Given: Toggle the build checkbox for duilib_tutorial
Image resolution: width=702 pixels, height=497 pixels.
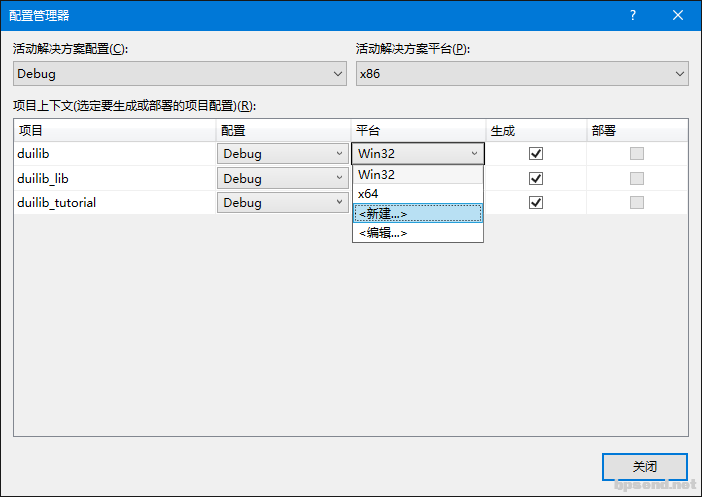Looking at the screenshot, I should coord(536,202).
